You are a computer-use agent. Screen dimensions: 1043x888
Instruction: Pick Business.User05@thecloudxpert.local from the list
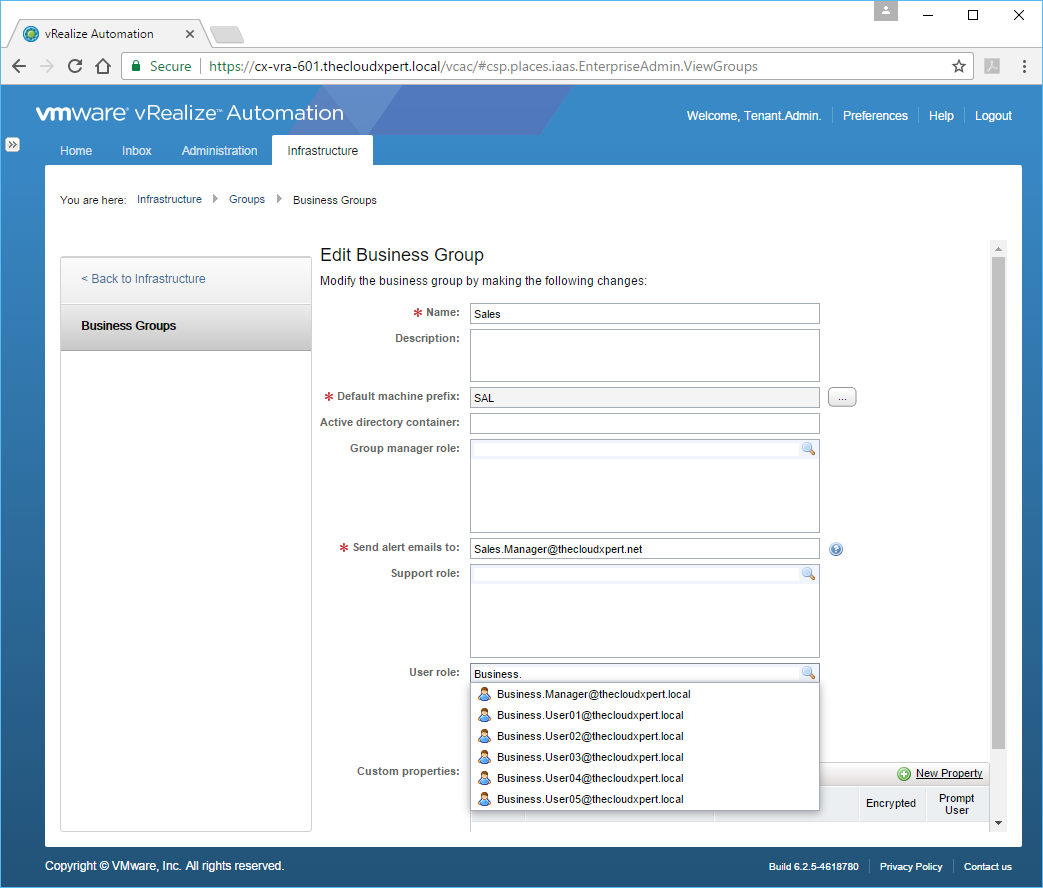[x=589, y=799]
